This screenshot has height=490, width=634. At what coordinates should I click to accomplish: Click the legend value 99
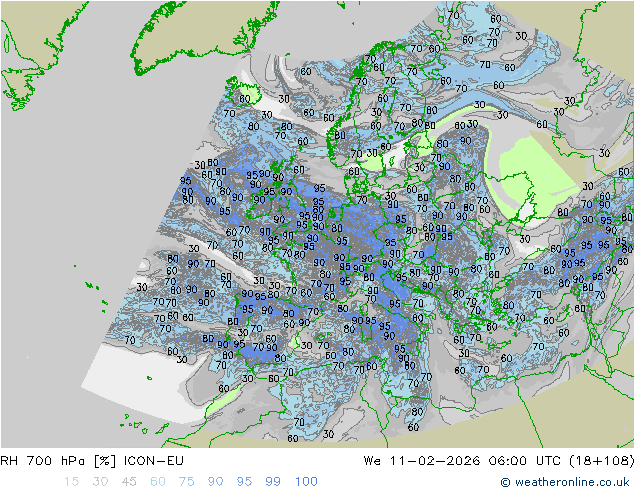click(273, 482)
